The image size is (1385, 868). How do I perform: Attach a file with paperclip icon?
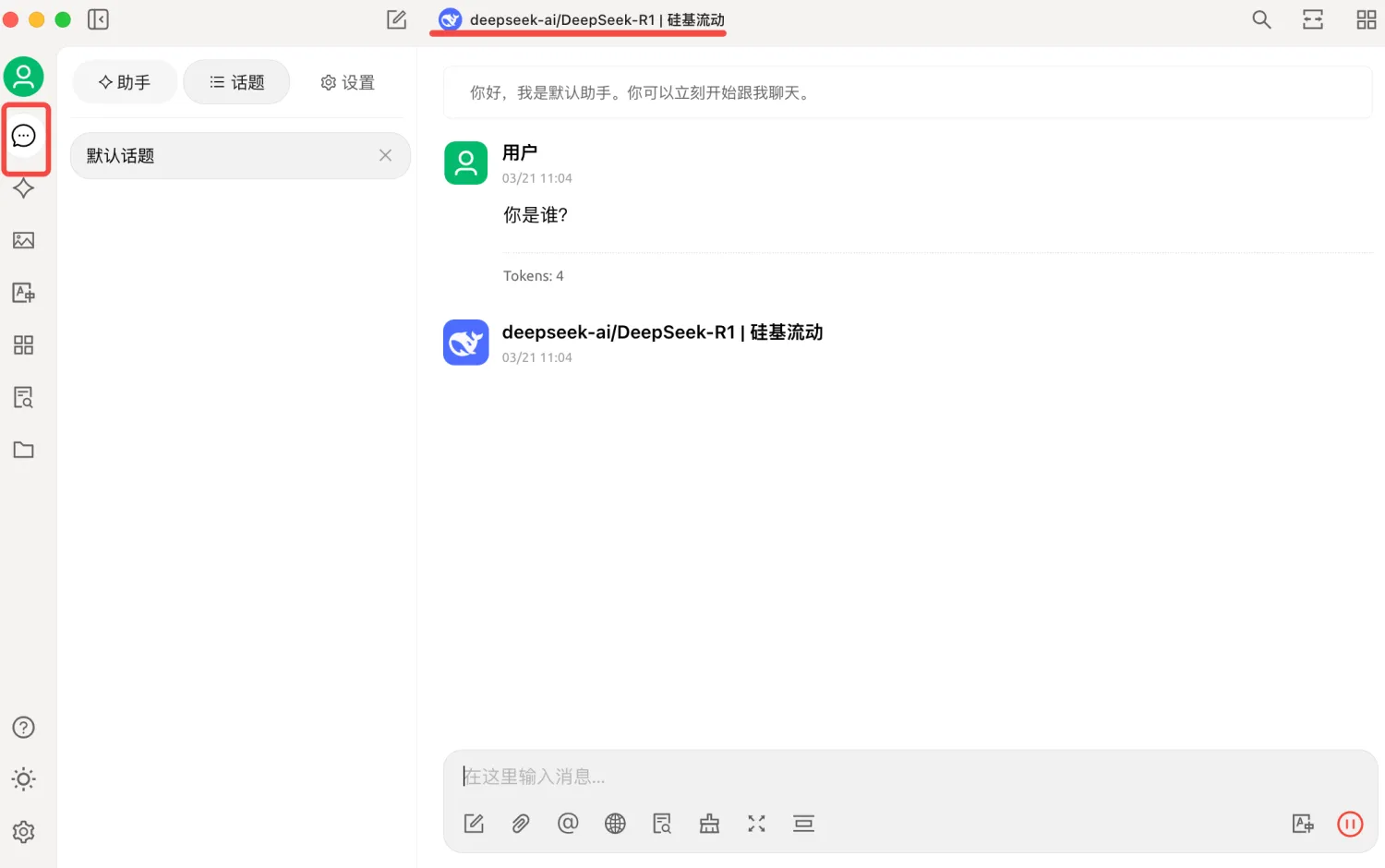(x=521, y=824)
